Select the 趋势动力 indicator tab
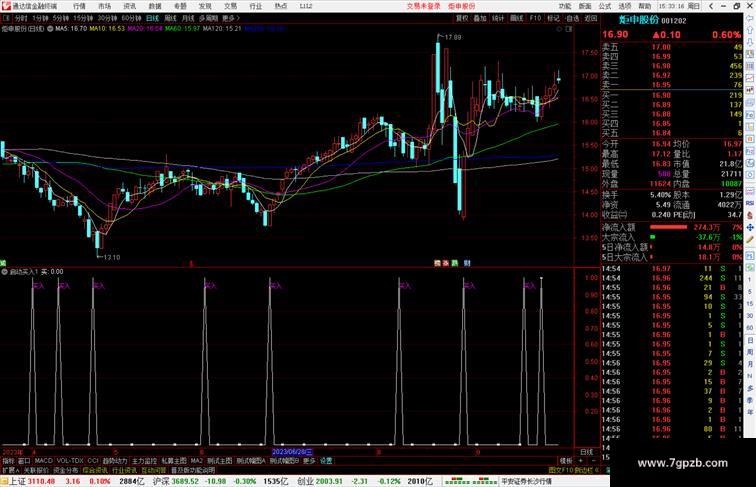Viewport: 756px width, 487px height. (115, 461)
